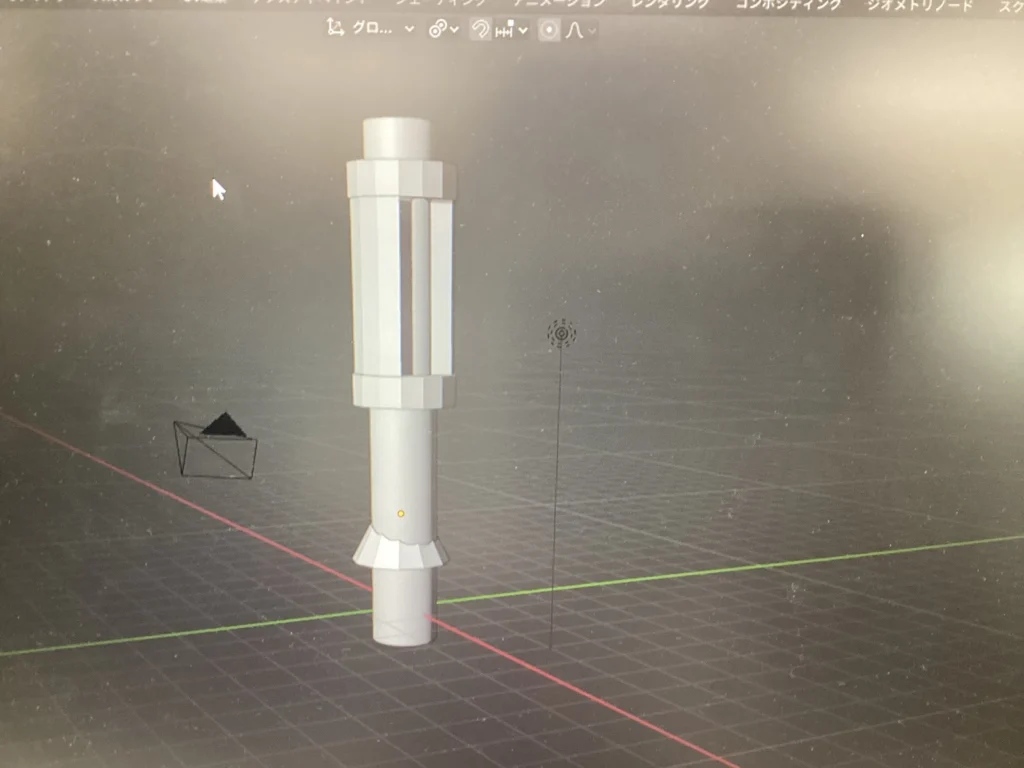Viewport: 1024px width, 768px height.
Task: Select the point light object icon
Action: (561, 333)
